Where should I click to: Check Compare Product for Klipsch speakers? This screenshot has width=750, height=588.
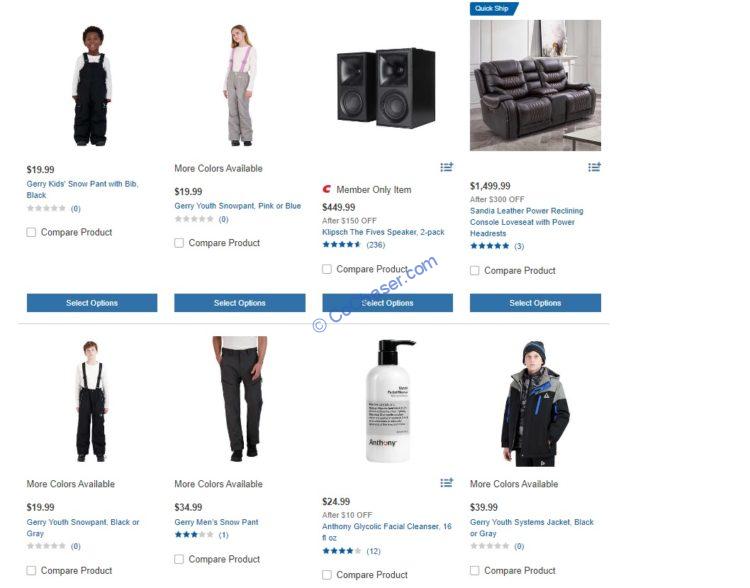327,269
